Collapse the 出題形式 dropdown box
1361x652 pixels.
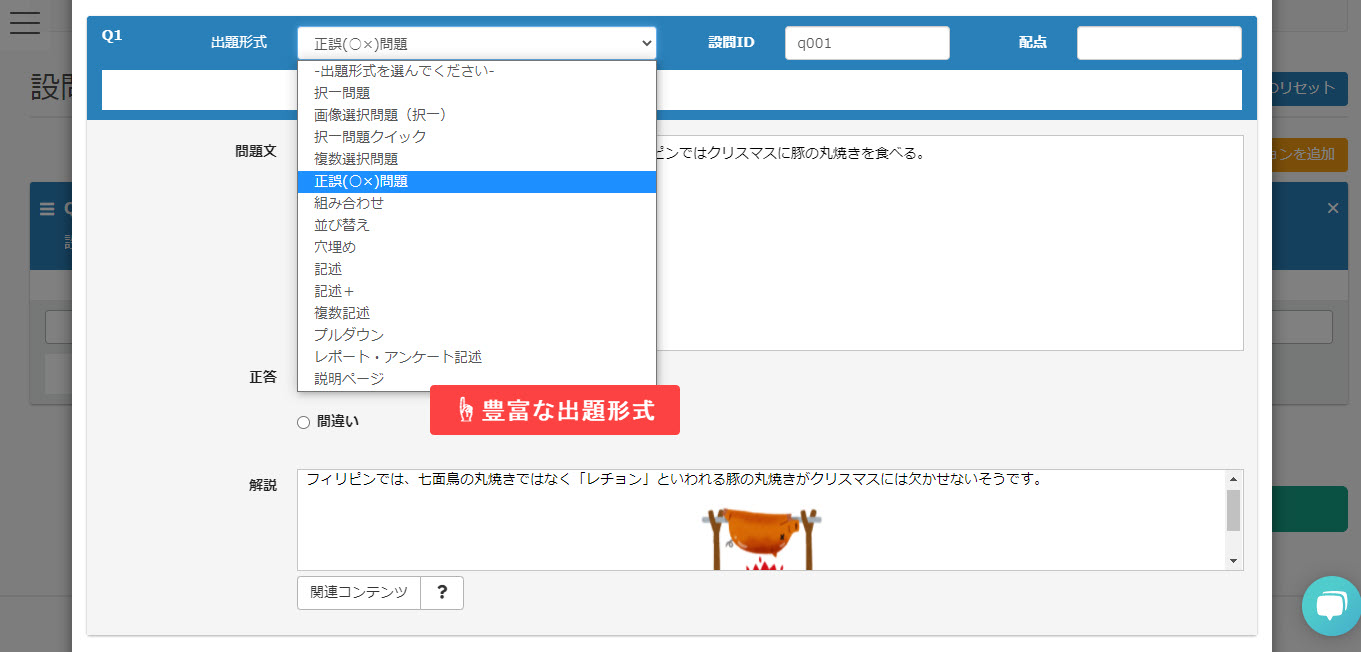coord(476,43)
